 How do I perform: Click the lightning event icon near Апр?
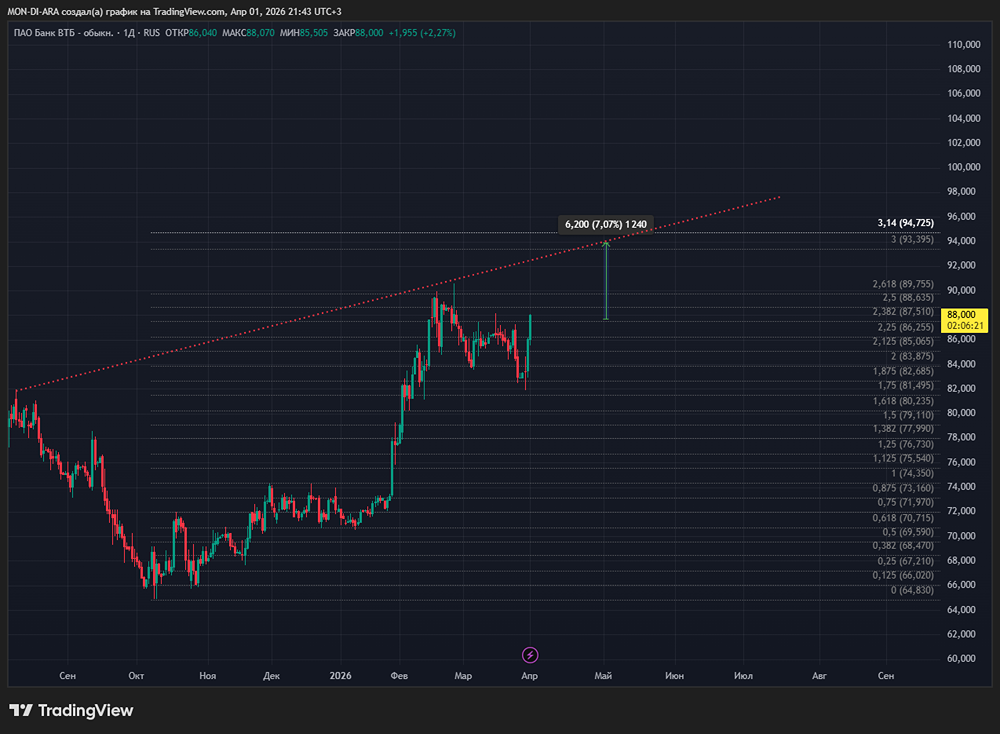(x=530, y=655)
